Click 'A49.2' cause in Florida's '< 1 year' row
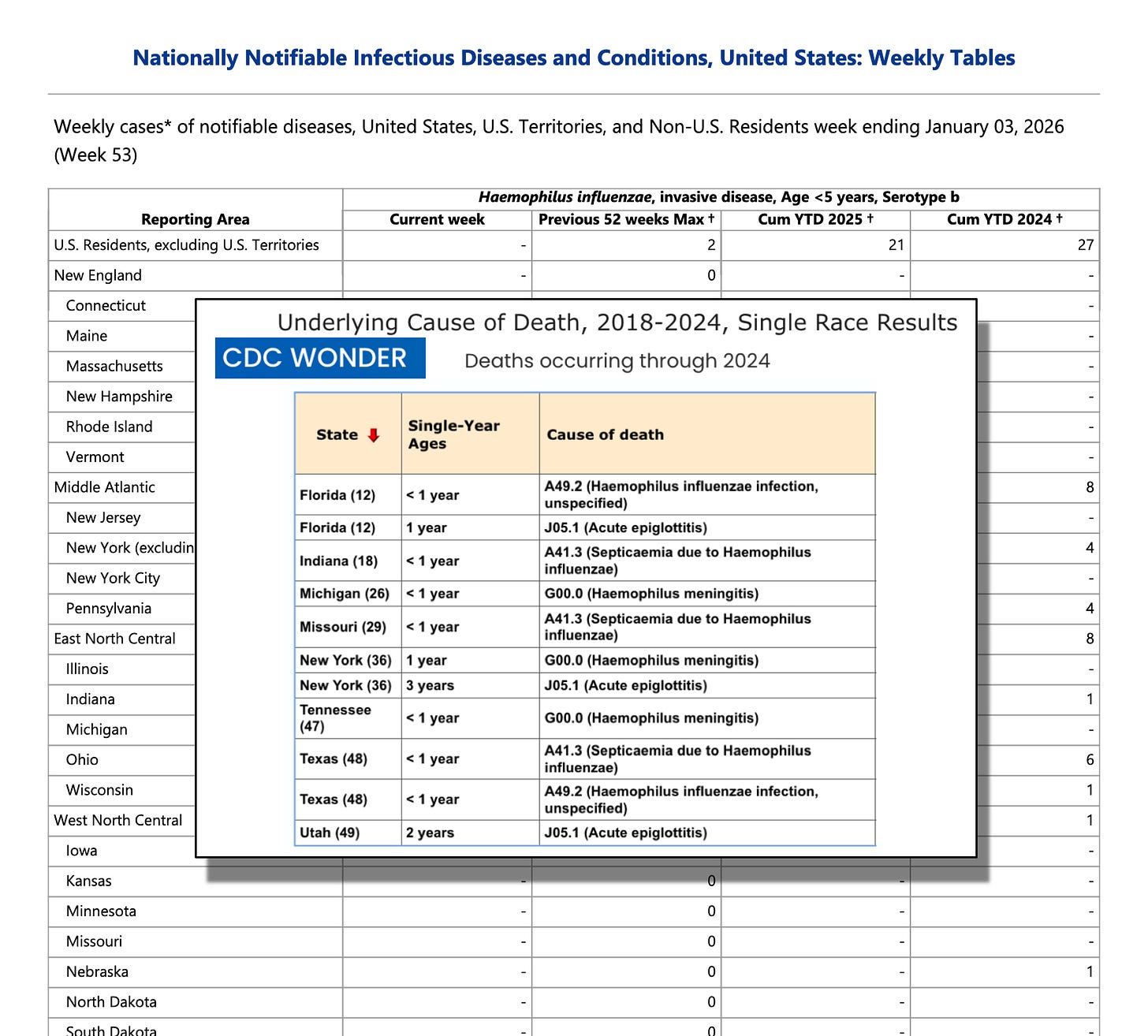The image size is (1148, 1036). coord(681,494)
